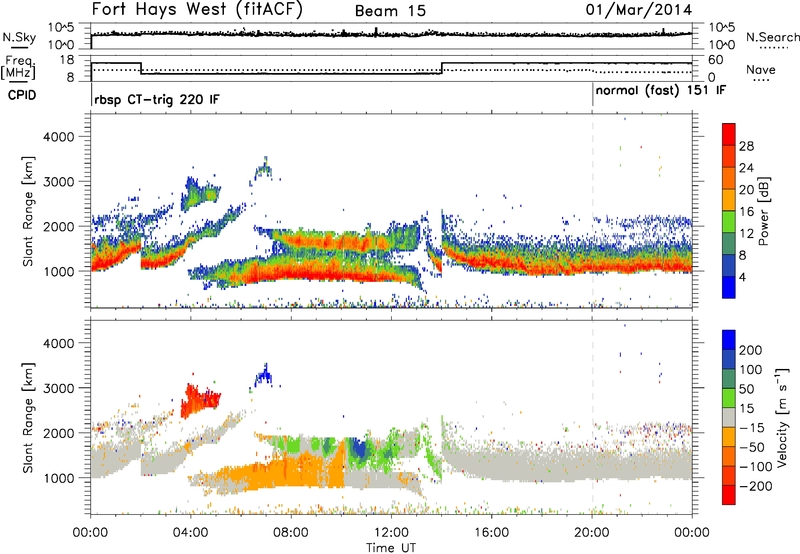Select the 'Beam 15' label
This screenshot has height=554, width=800.
click(390, 11)
